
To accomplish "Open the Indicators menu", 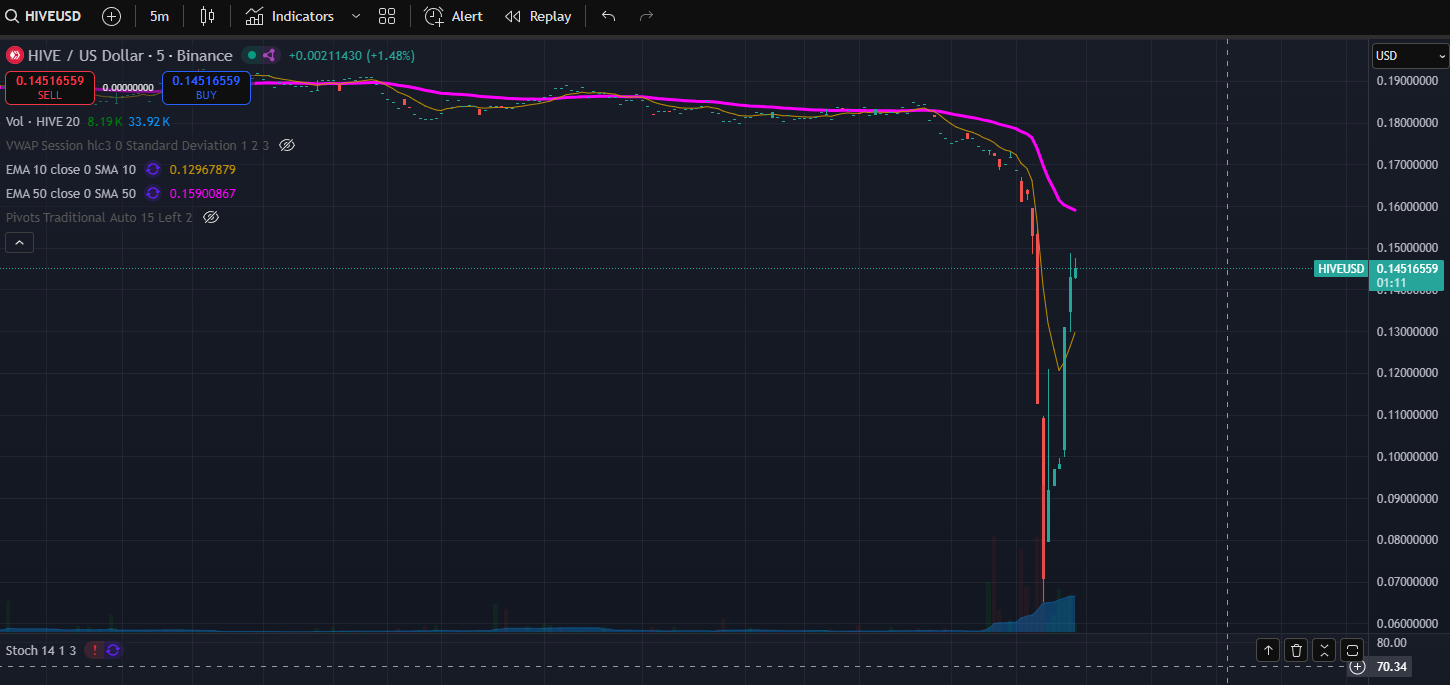I will point(290,16).
